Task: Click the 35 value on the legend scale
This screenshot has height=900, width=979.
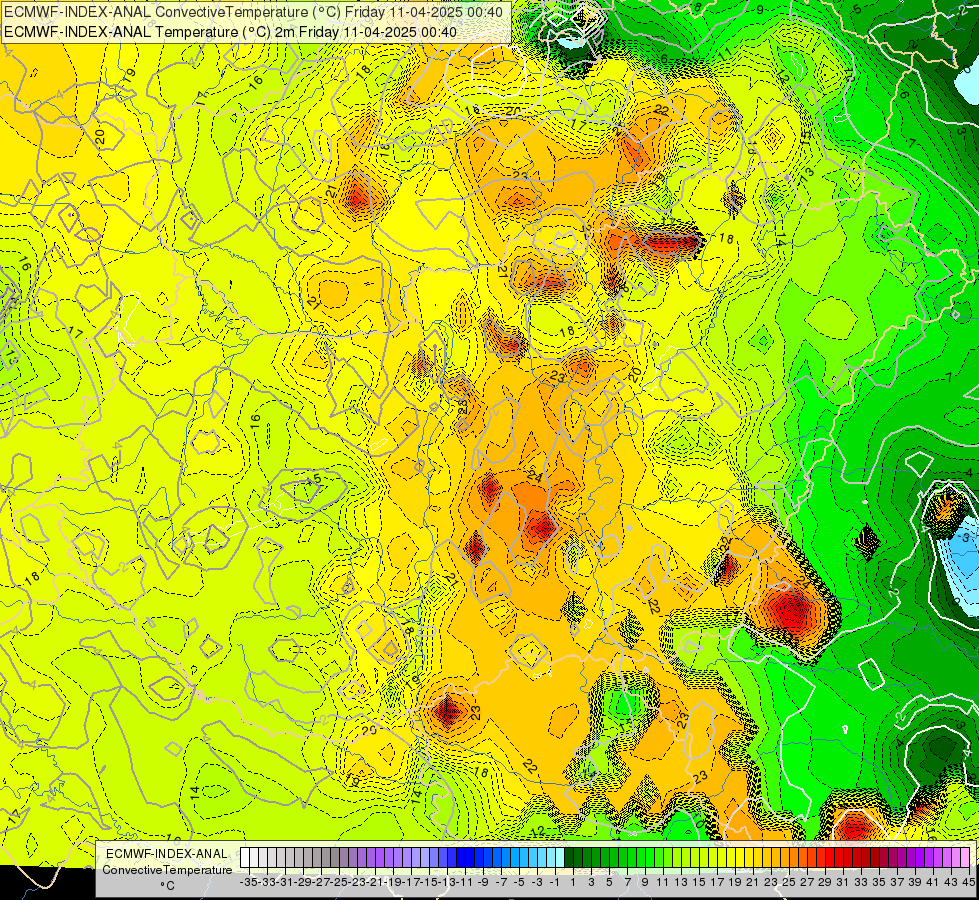Action: [x=879, y=882]
